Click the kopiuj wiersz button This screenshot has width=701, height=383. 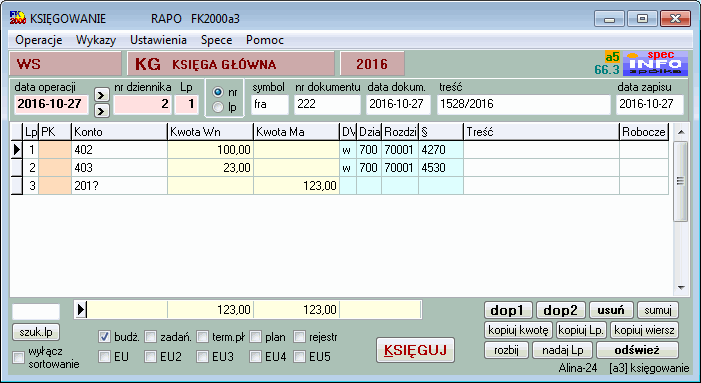coord(644,330)
